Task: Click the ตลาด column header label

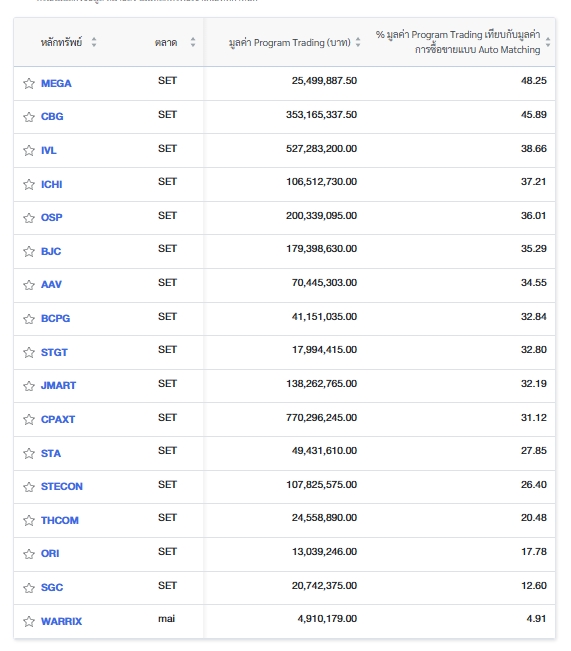Action: [166, 42]
